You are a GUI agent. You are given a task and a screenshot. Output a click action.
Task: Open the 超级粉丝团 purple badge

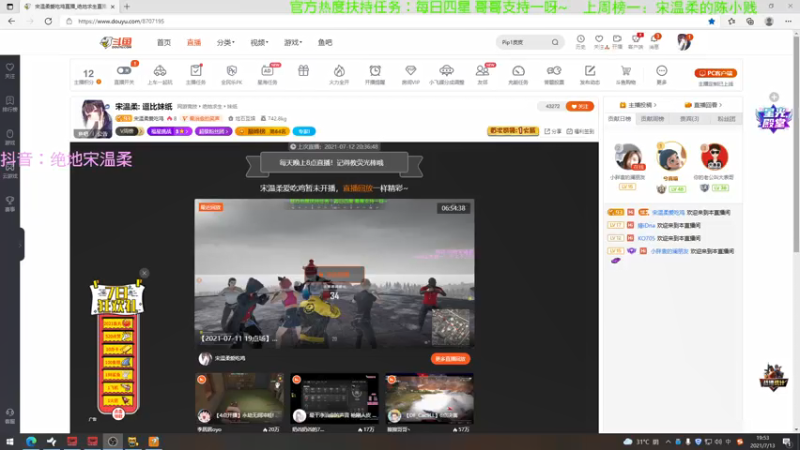[213, 131]
